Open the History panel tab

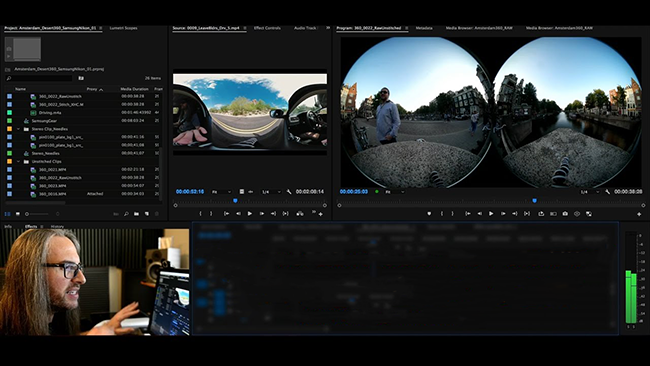57,227
